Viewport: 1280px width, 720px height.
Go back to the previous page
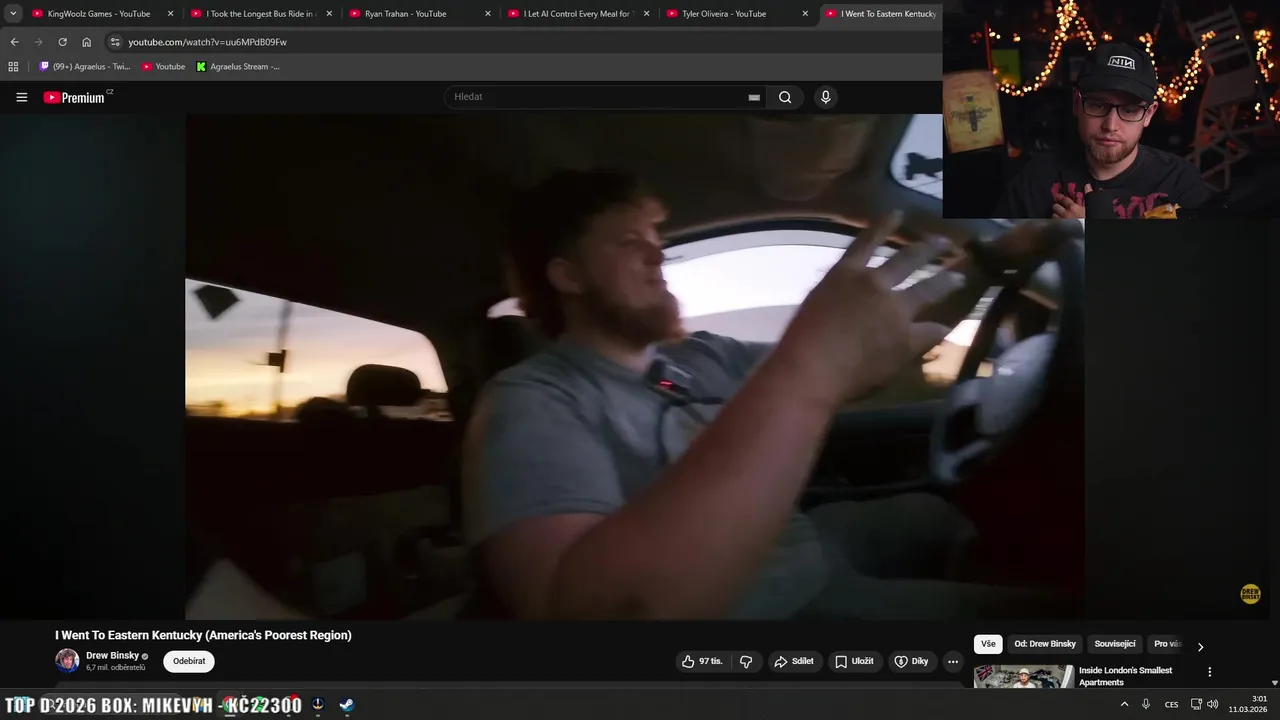(x=14, y=42)
